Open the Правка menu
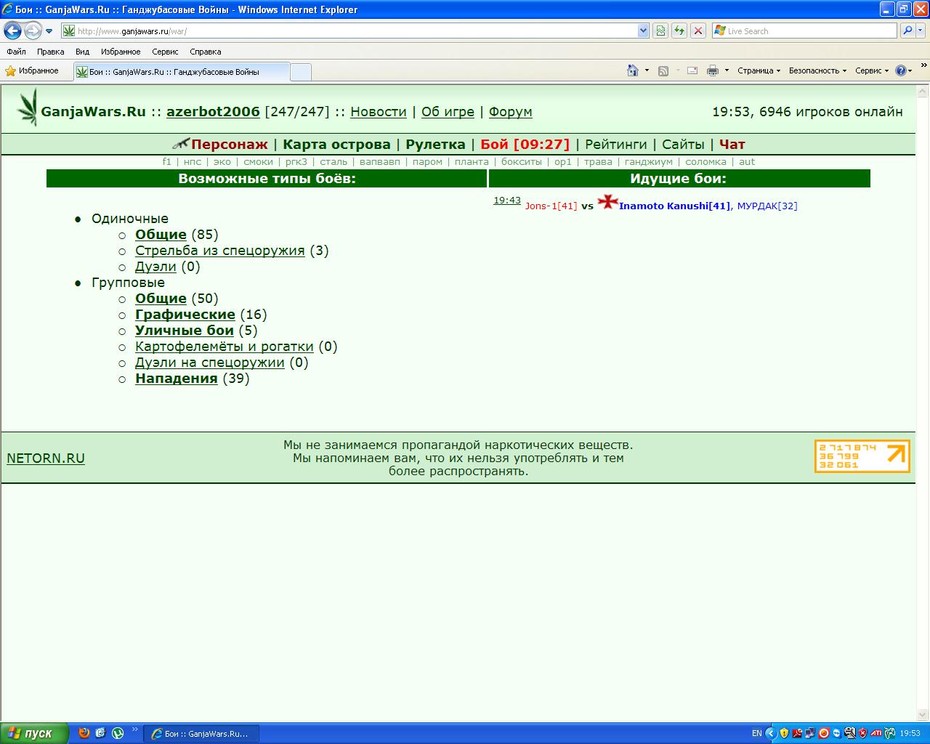The height and width of the screenshot is (744, 930). click(x=50, y=52)
